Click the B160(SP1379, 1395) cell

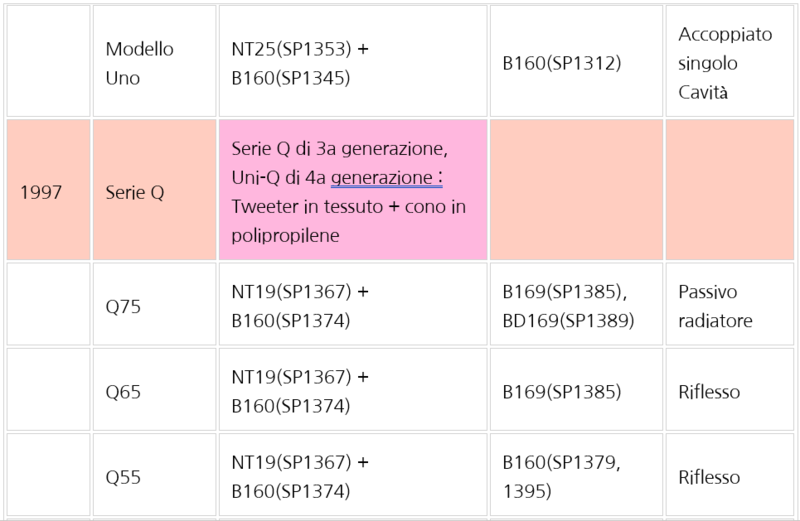[x=576, y=477]
